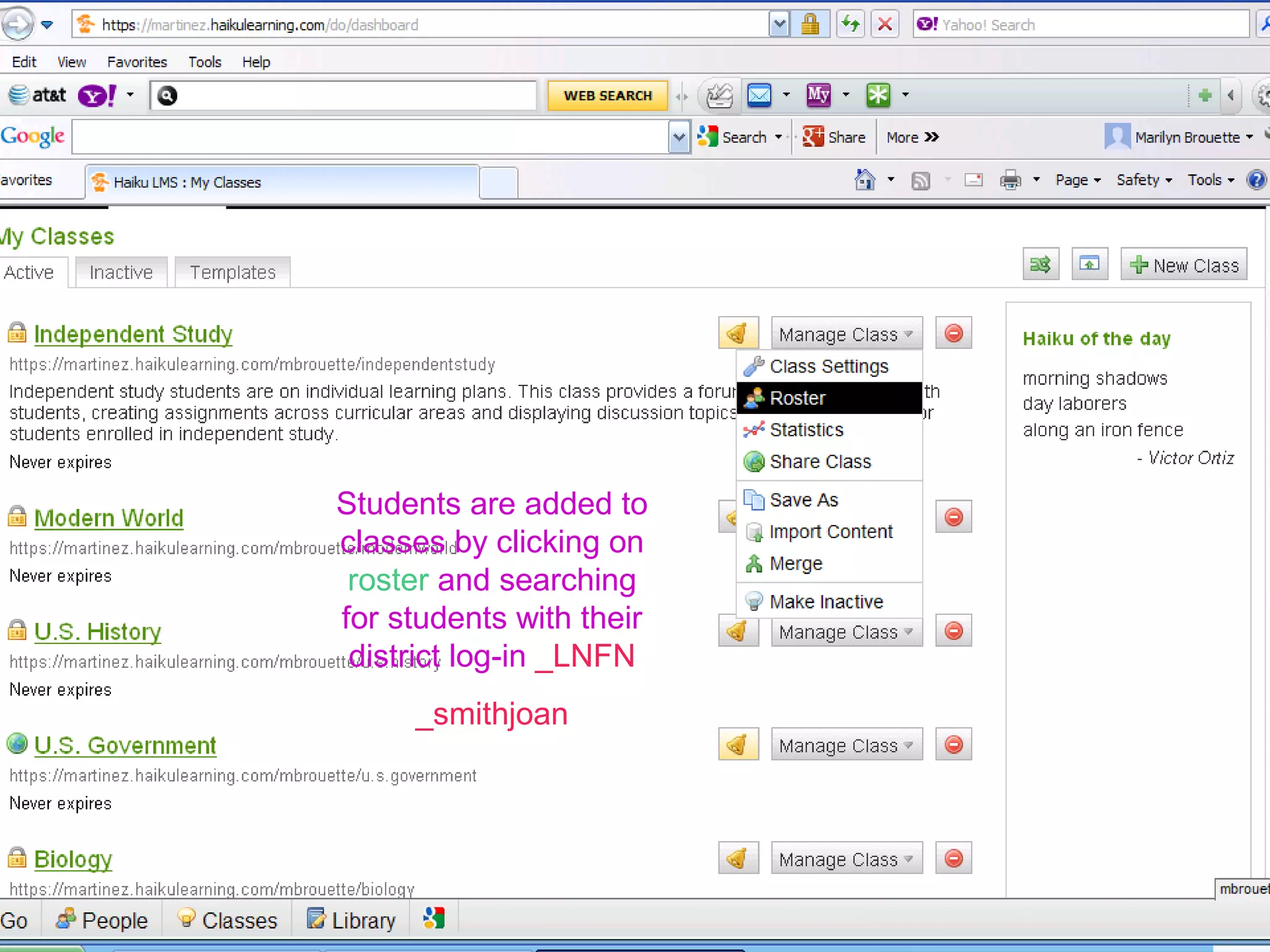Click the security lock icon in address bar
The height and width of the screenshot is (952, 1270).
click(x=810, y=25)
